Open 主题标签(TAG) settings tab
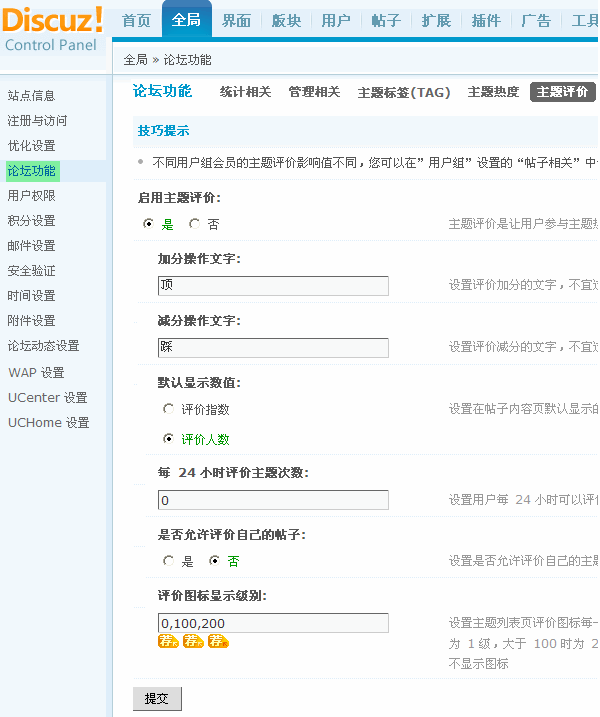Image resolution: width=600 pixels, height=717 pixels. pyautogui.click(x=404, y=92)
